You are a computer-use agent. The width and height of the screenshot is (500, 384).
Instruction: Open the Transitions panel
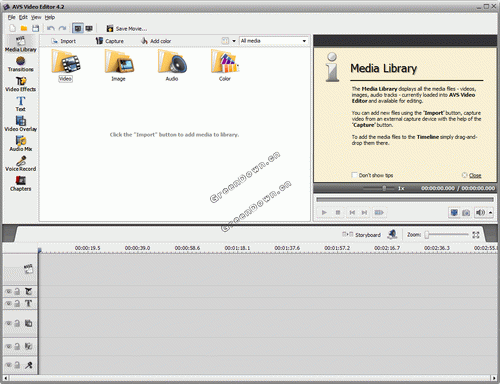[x=20, y=64]
